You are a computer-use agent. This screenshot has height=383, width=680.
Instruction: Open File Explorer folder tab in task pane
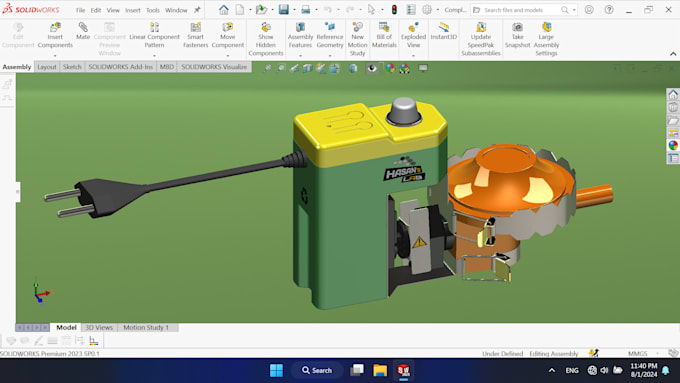[x=673, y=120]
